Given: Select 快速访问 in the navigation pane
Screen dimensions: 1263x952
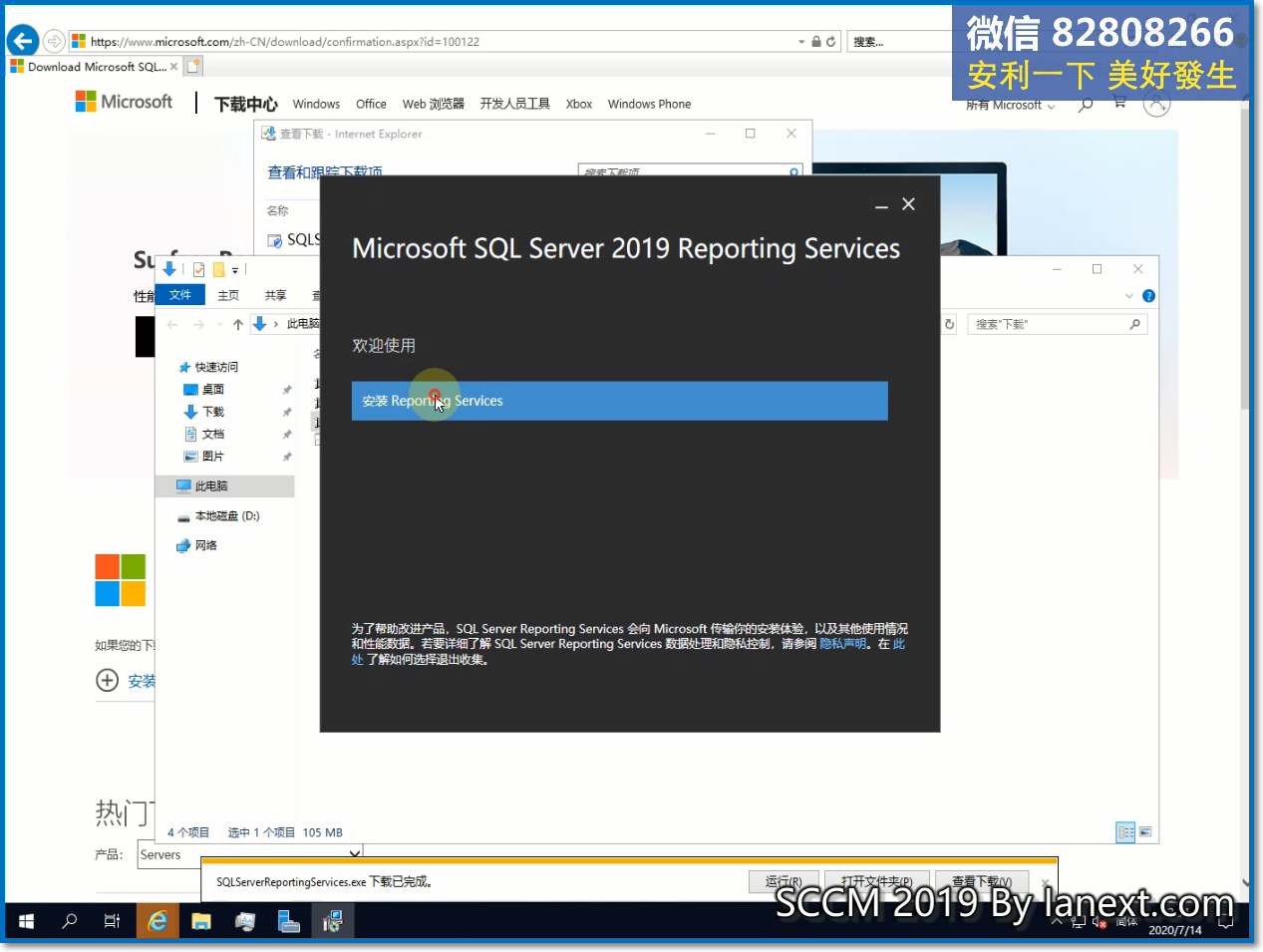Looking at the screenshot, I should (216, 367).
